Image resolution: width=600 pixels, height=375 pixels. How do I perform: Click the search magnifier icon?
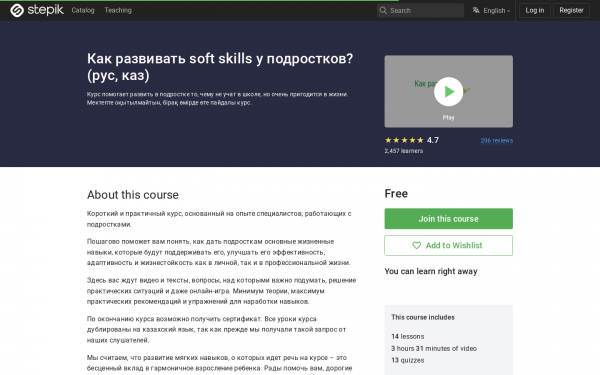(x=383, y=10)
